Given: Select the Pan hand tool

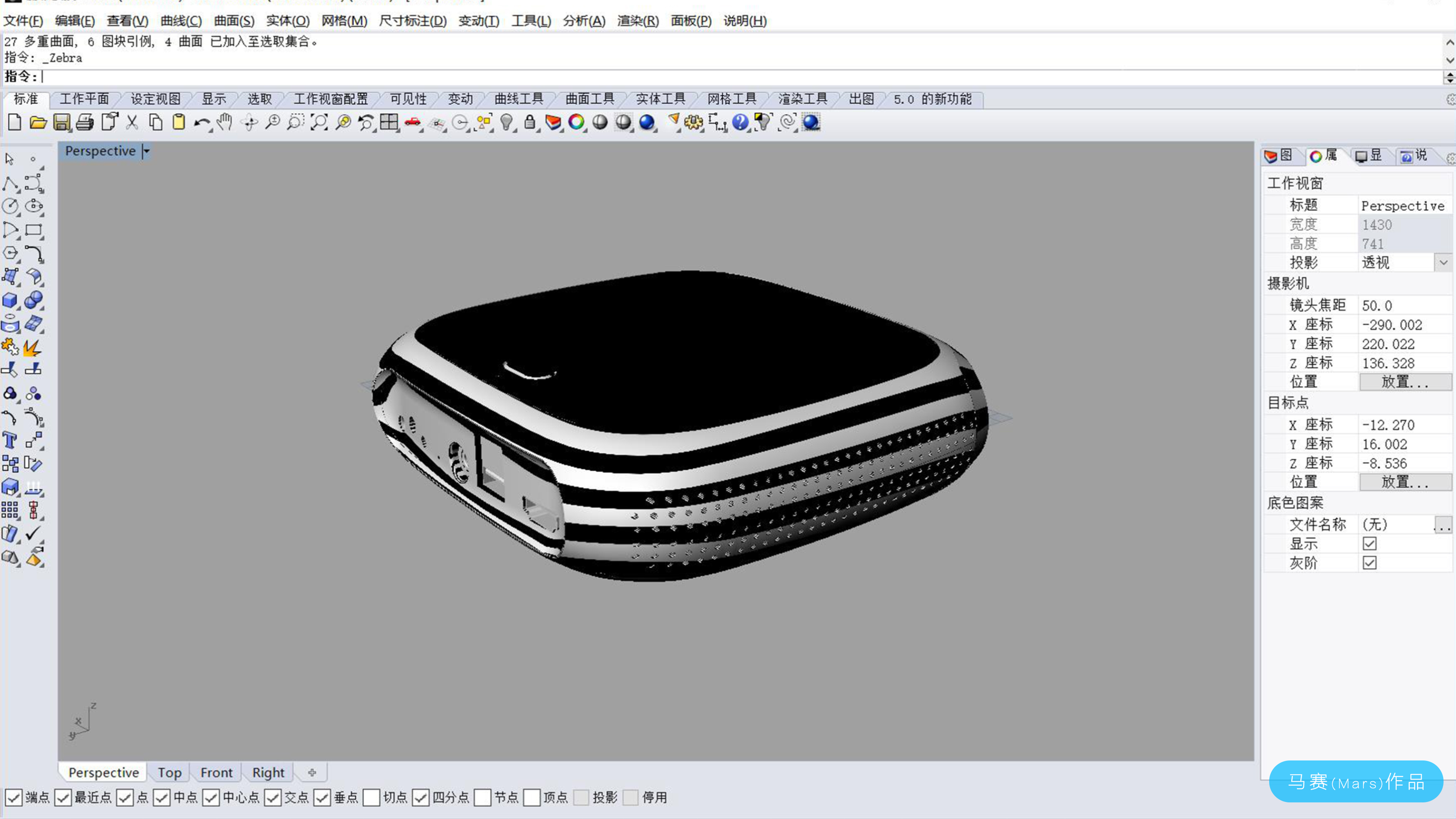Looking at the screenshot, I should pos(225,122).
